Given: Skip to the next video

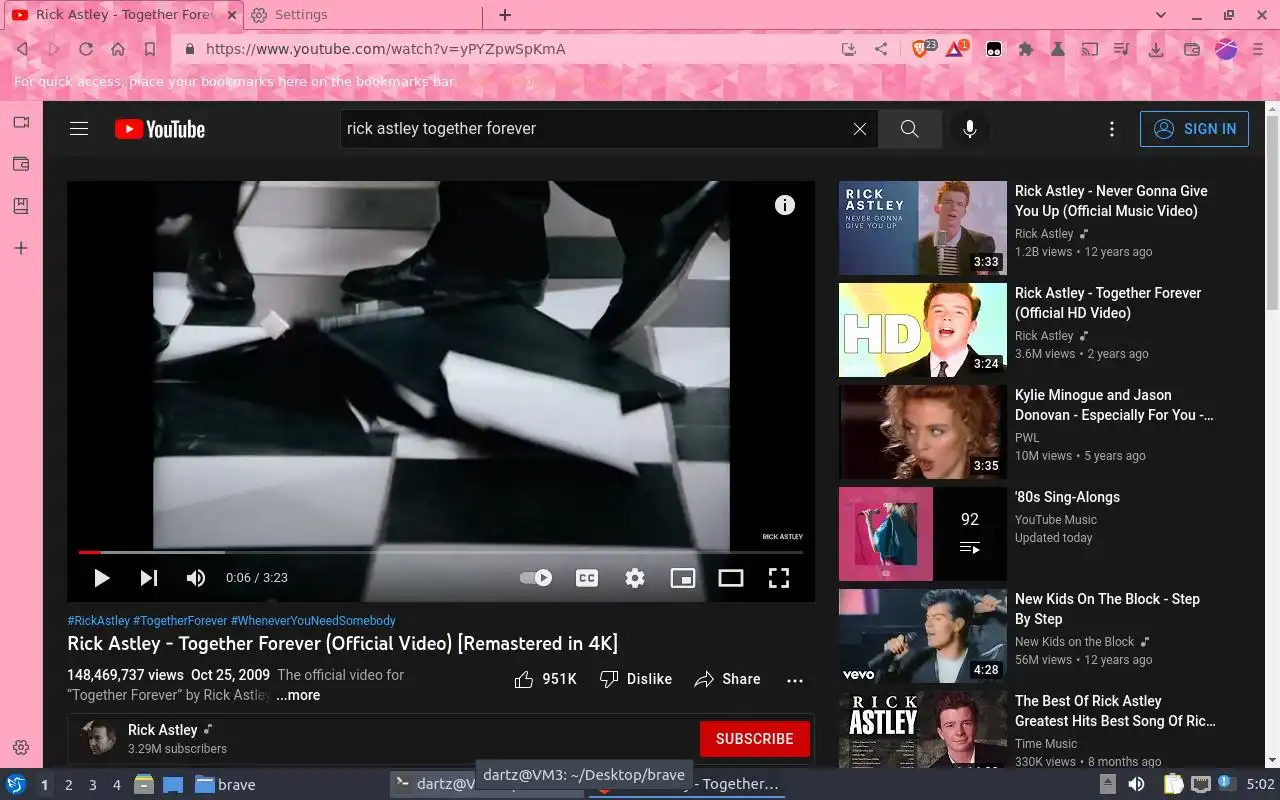Looking at the screenshot, I should pyautogui.click(x=149, y=578).
